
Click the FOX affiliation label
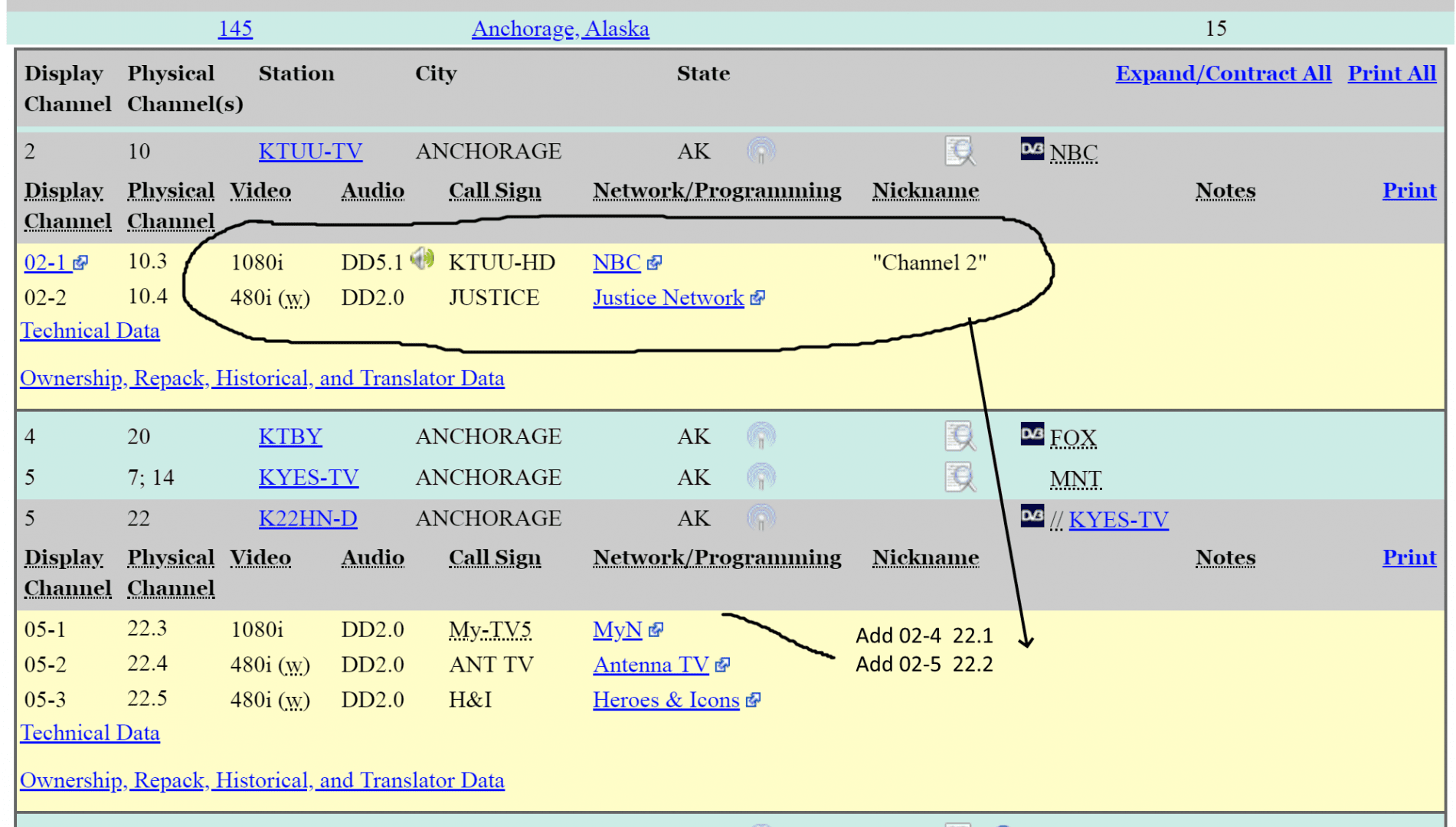tap(1073, 437)
